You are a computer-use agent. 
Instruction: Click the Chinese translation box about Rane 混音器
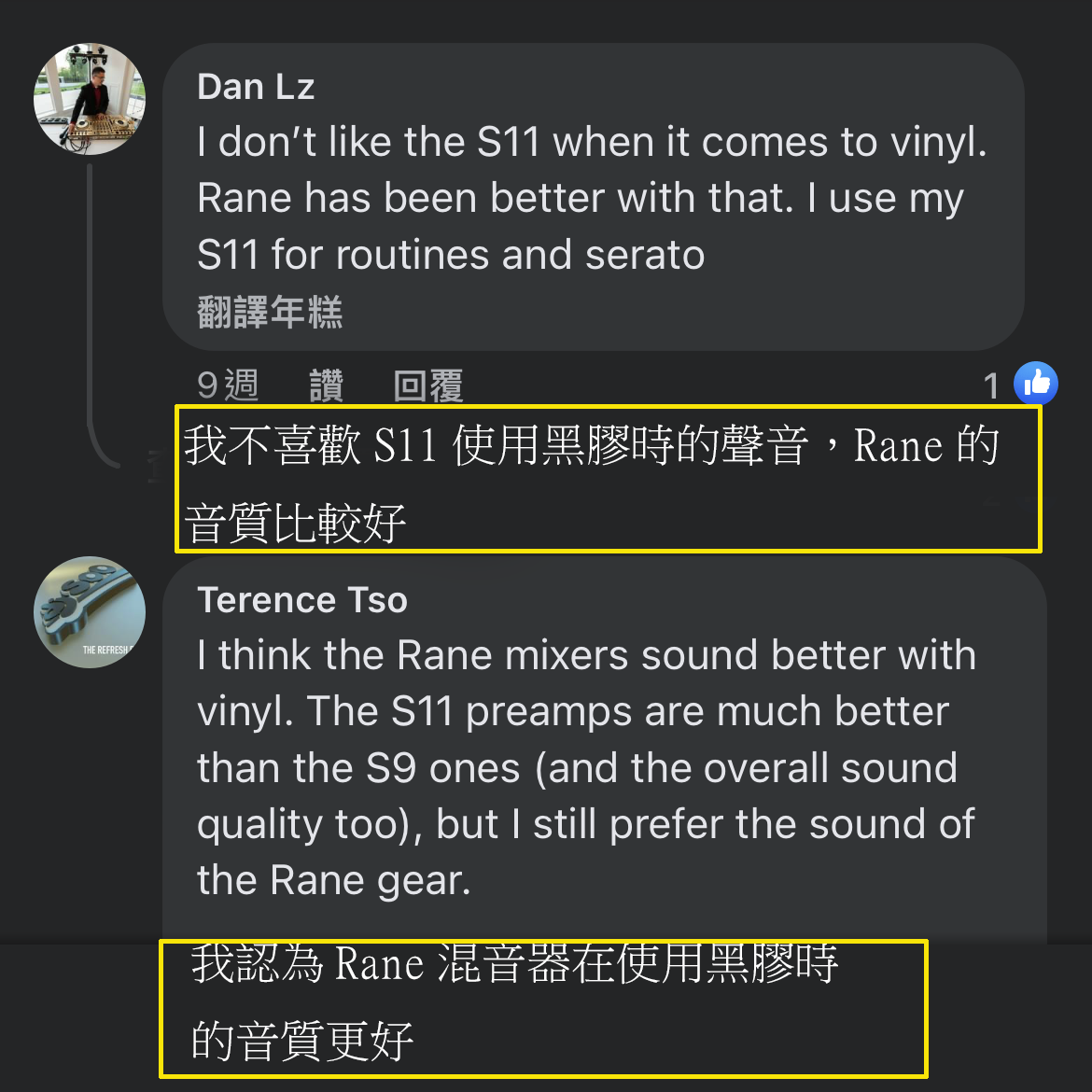543,1008
